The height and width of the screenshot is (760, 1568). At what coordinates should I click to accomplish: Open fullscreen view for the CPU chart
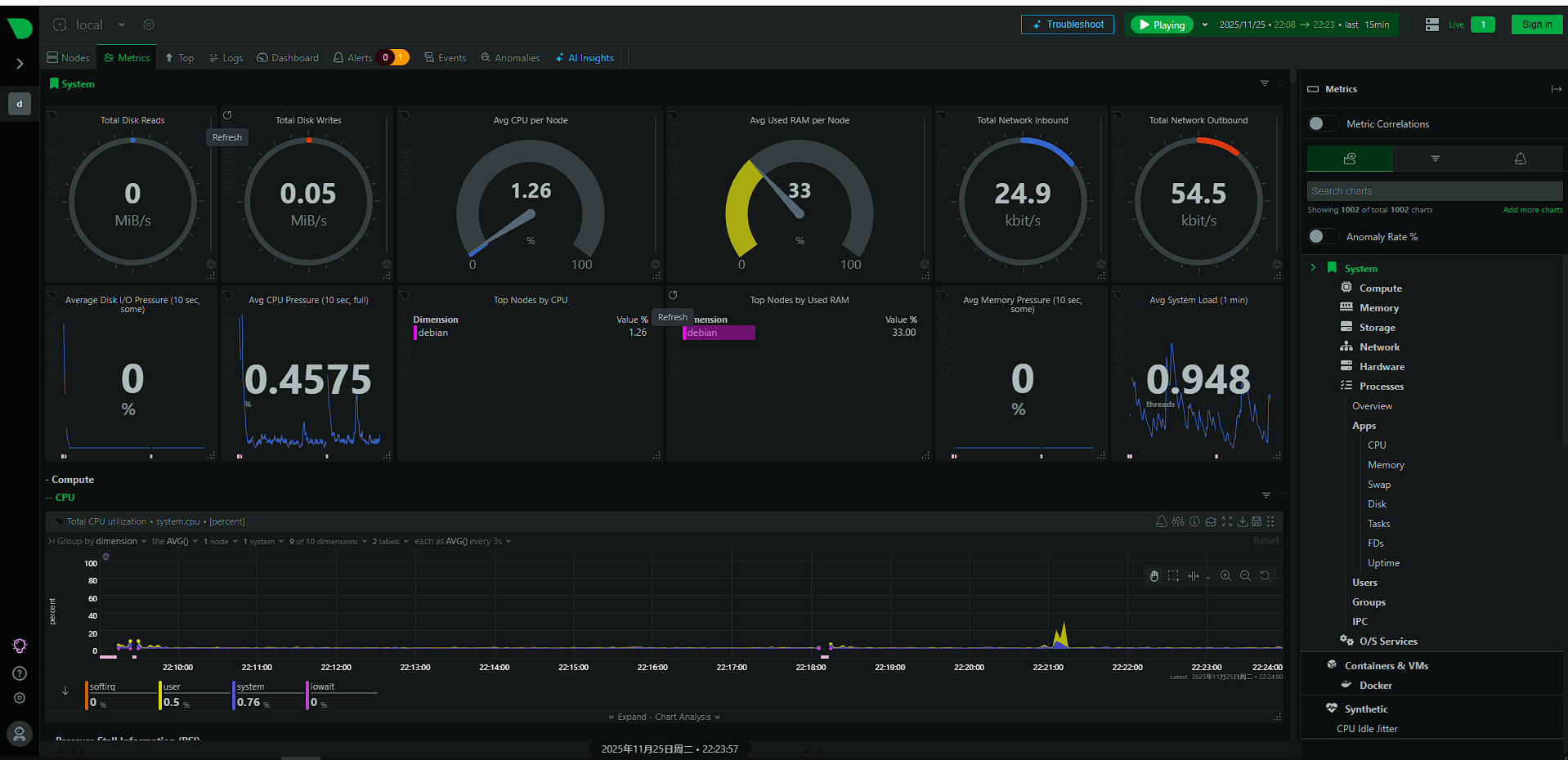coord(1226,521)
